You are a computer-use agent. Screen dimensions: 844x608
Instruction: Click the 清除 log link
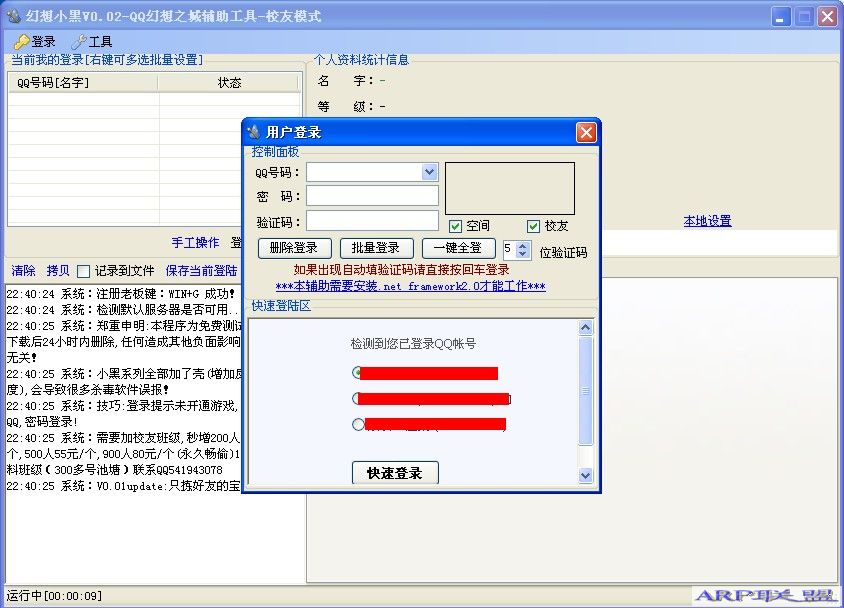(x=23, y=271)
